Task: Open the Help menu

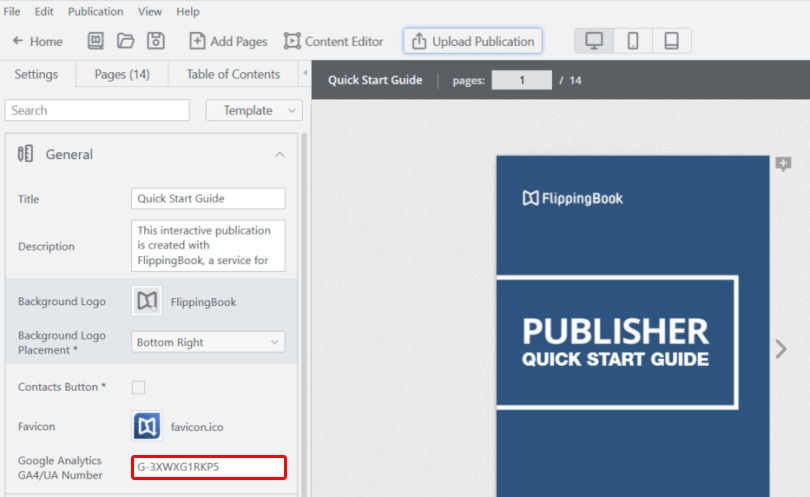Action: tap(188, 11)
